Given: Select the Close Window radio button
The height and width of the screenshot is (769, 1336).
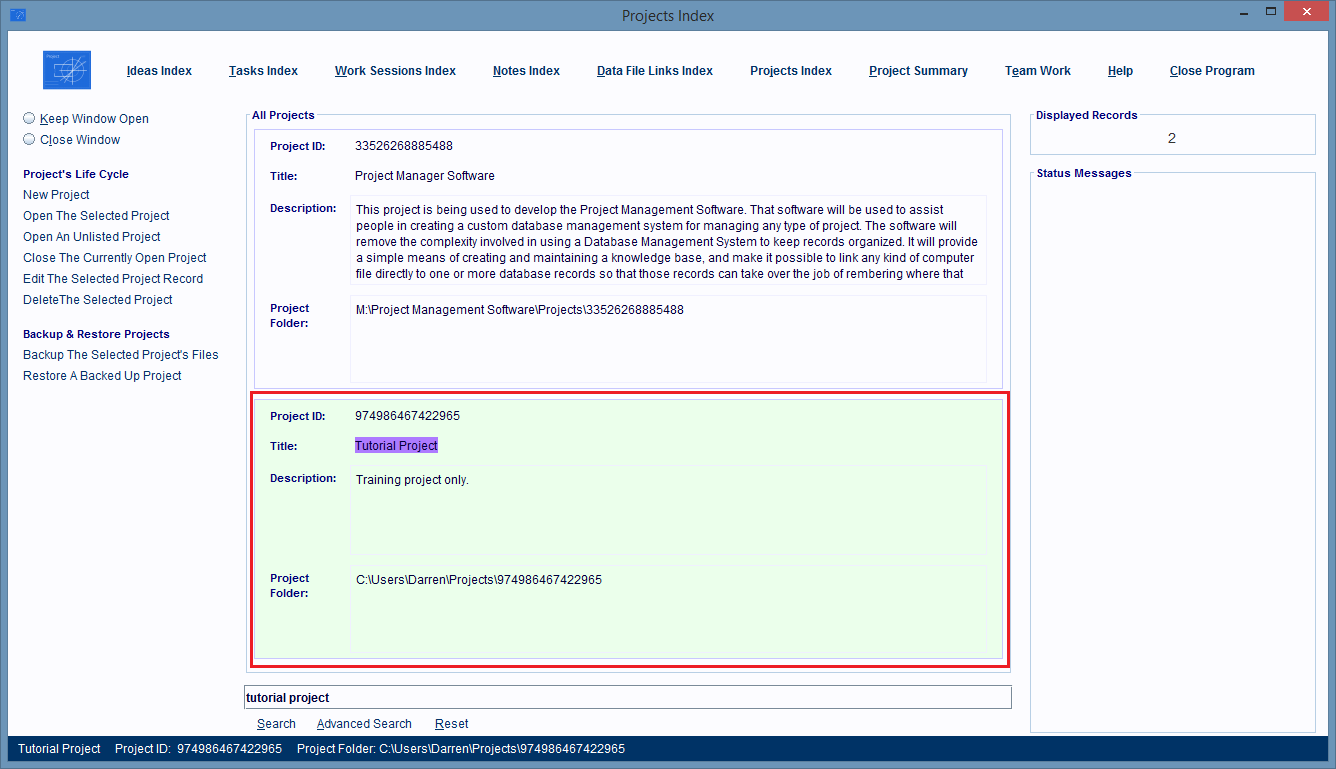Looking at the screenshot, I should click(29, 140).
